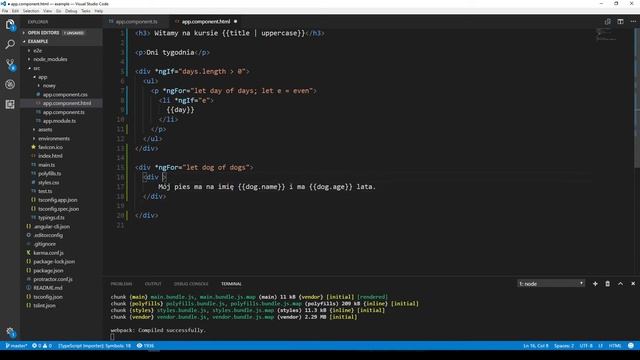Open the Selection menu
The image size is (640, 360).
[31, 11]
